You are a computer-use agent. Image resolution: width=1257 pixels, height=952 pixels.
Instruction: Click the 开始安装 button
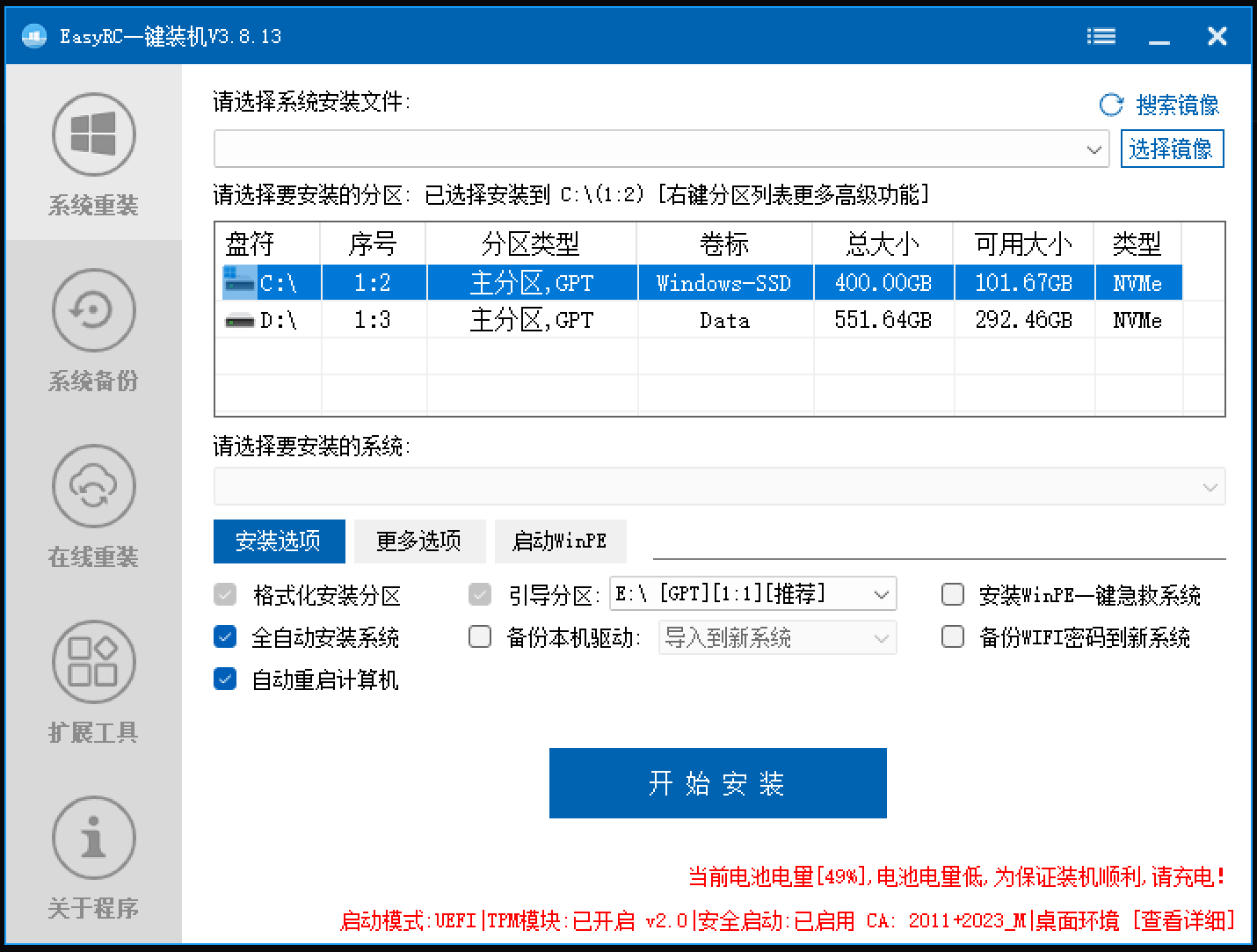coord(717,783)
